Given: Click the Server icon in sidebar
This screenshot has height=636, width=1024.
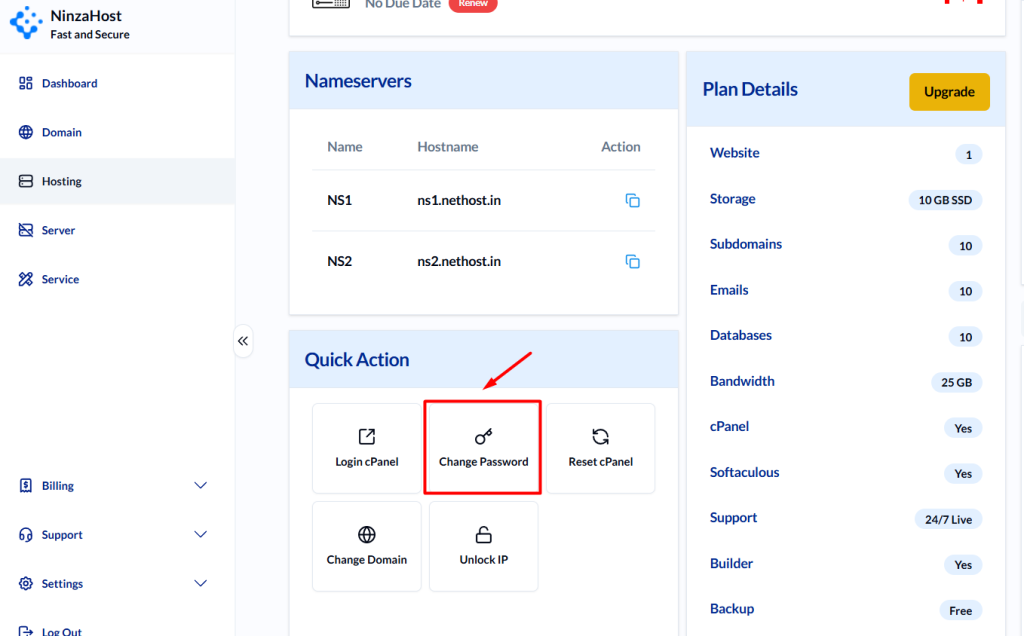Looking at the screenshot, I should (x=25, y=230).
